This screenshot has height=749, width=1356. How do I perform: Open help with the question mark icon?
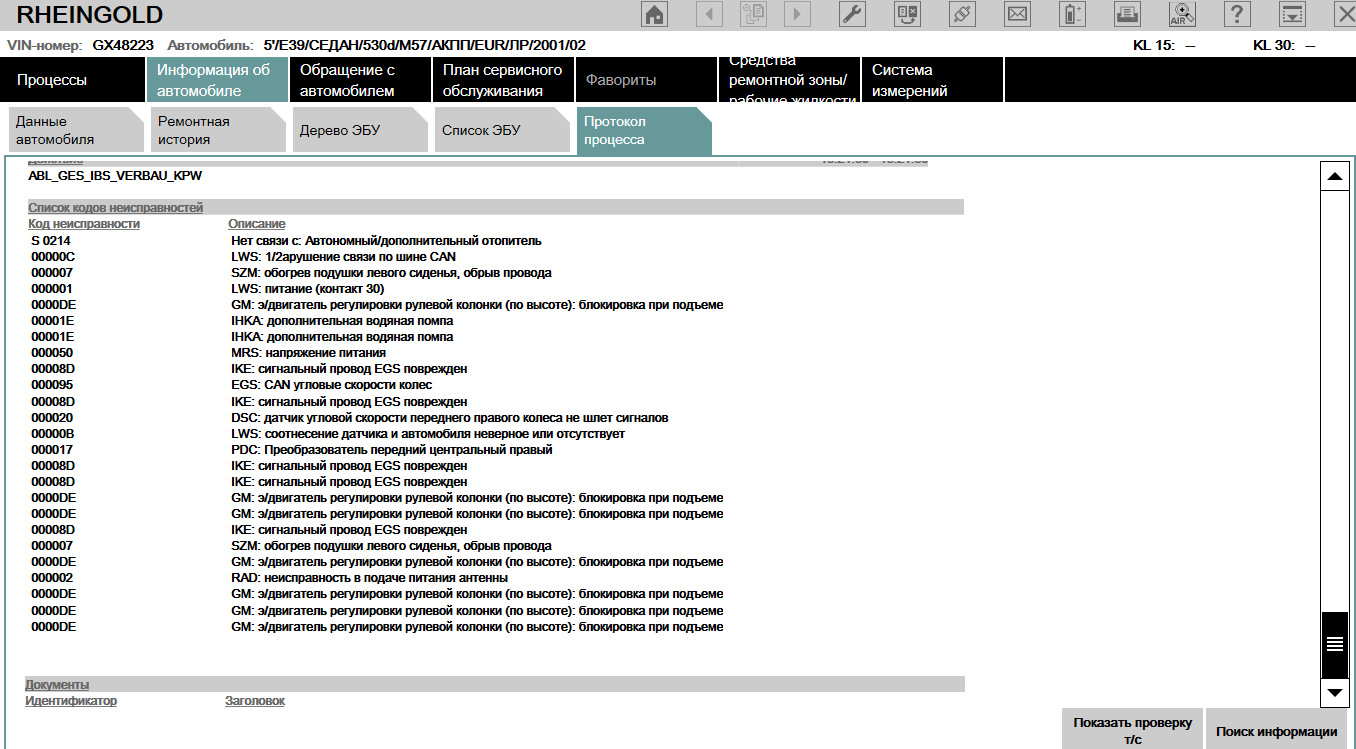click(x=1238, y=14)
